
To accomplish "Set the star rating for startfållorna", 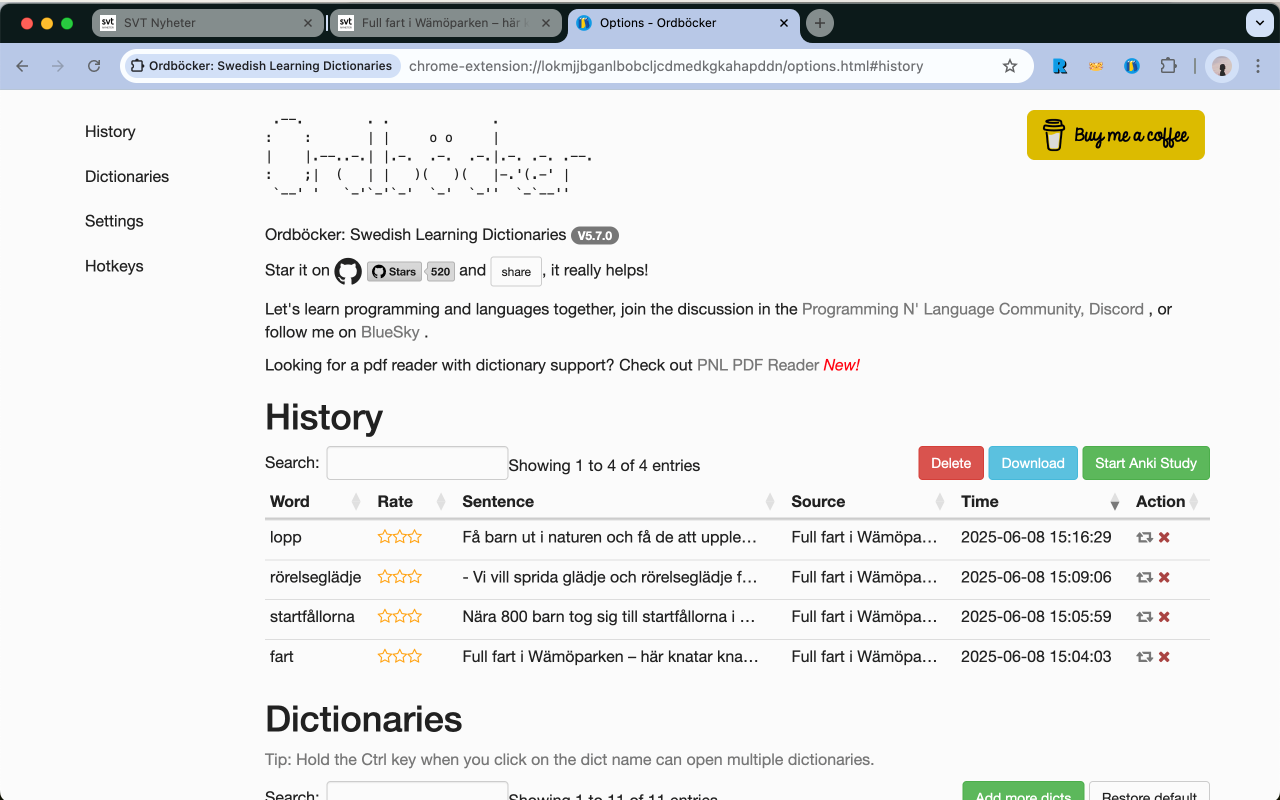I will pos(399,617).
